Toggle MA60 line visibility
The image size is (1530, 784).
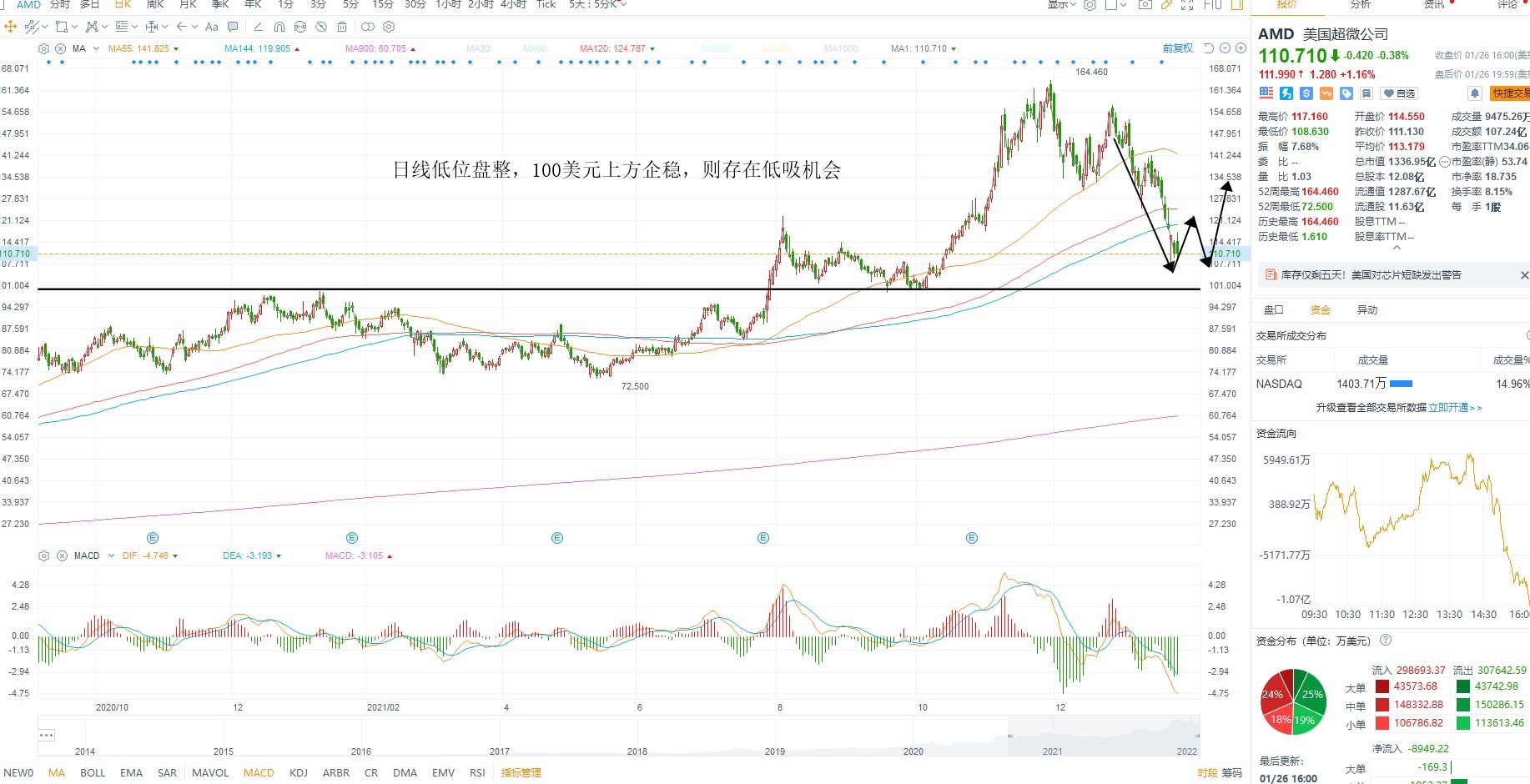click(x=536, y=48)
